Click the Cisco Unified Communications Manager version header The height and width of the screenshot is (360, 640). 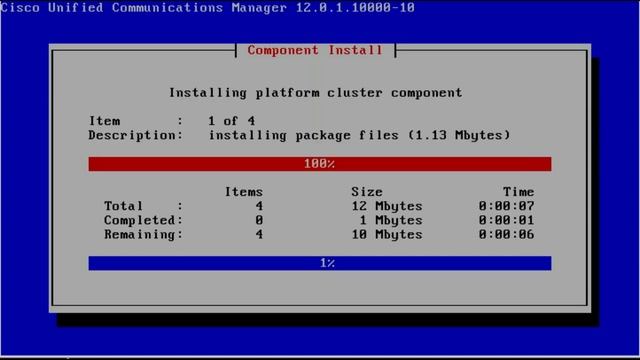[x=208, y=7]
